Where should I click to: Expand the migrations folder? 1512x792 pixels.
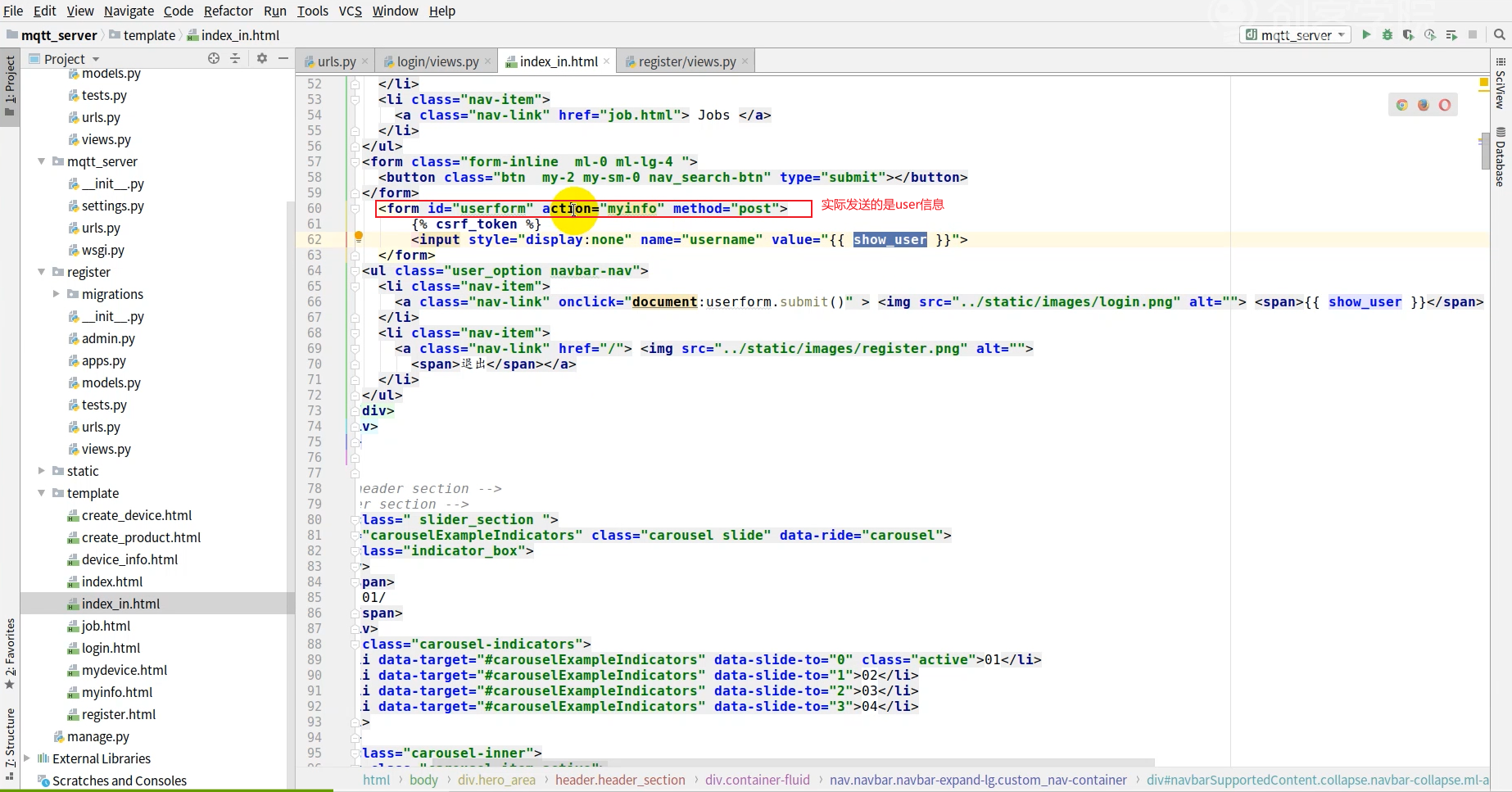pyautogui.click(x=56, y=294)
